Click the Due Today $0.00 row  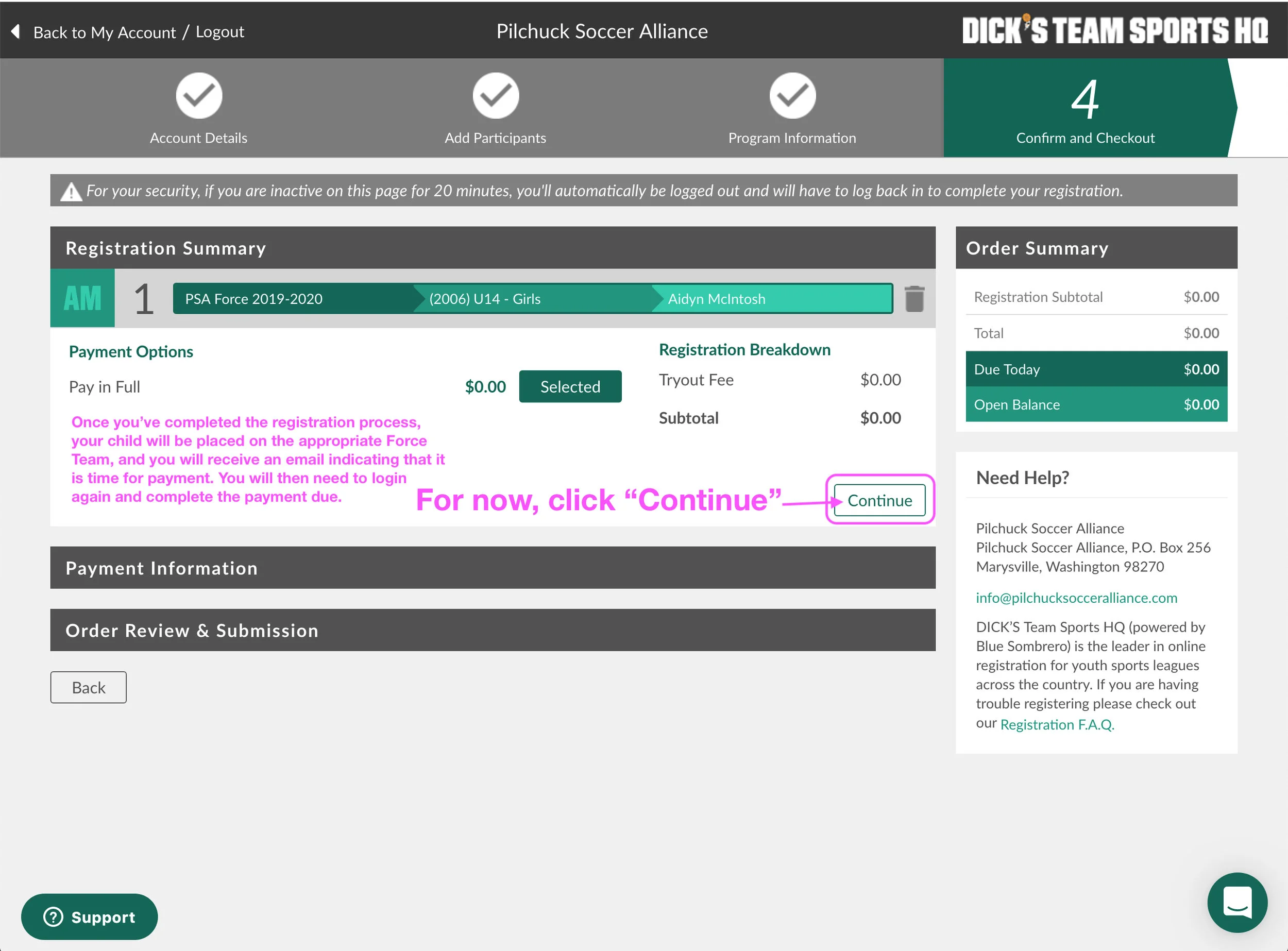[1096, 369]
